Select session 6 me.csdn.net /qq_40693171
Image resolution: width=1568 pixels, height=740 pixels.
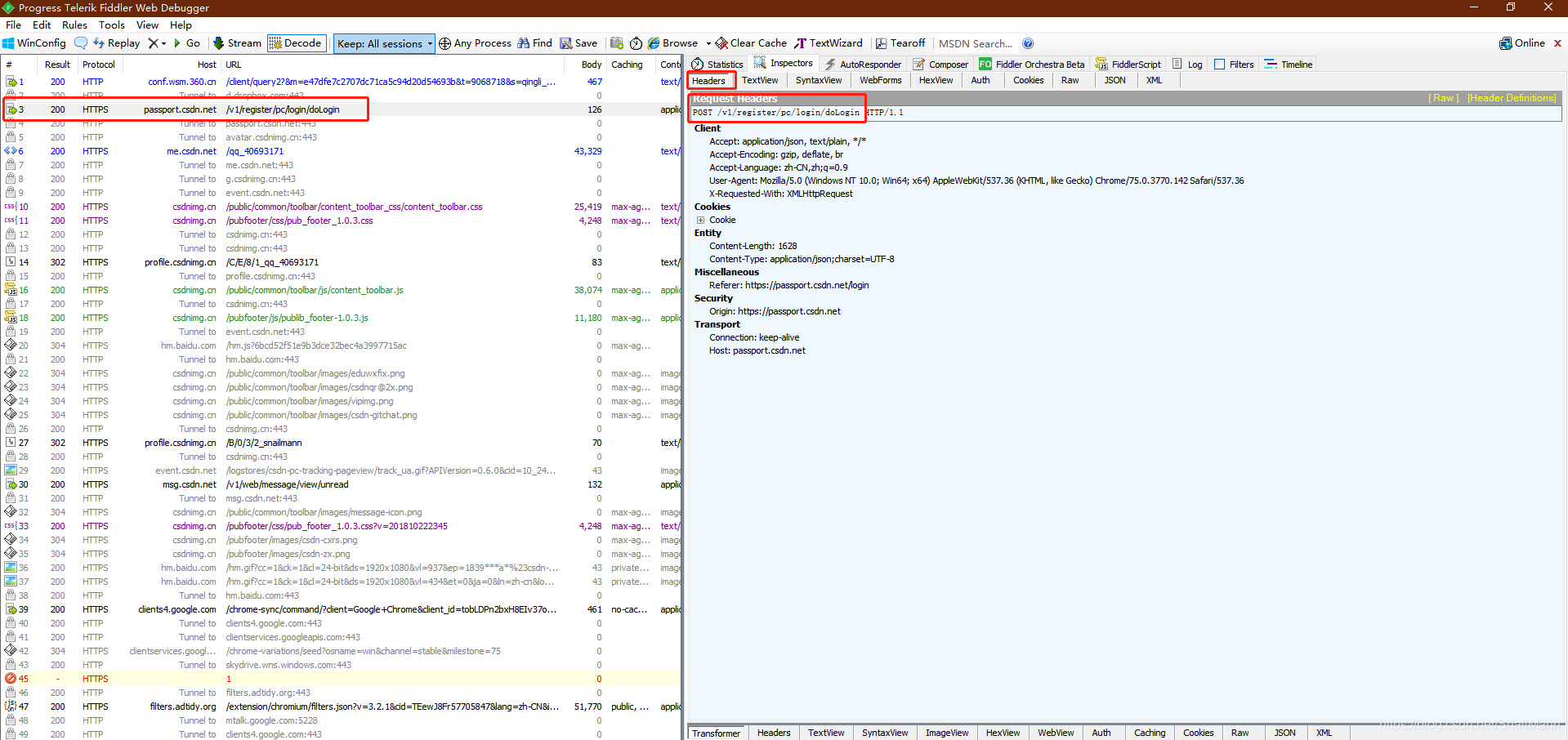[342, 151]
